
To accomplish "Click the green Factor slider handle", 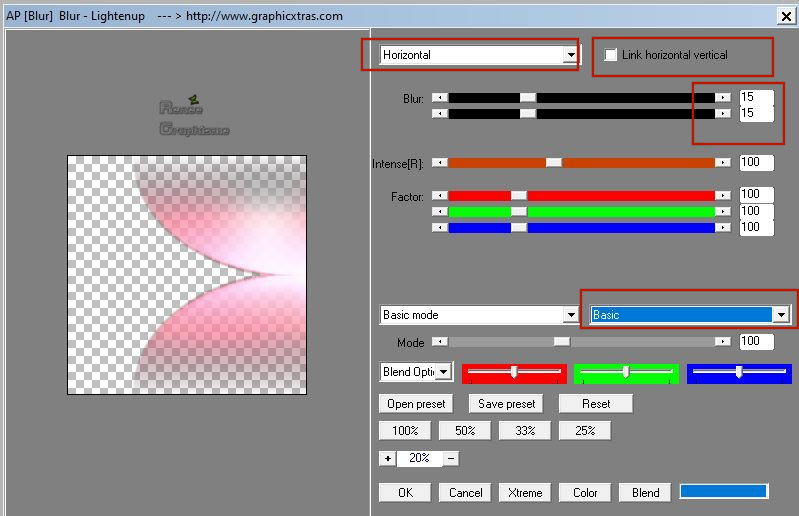I will (x=519, y=211).
